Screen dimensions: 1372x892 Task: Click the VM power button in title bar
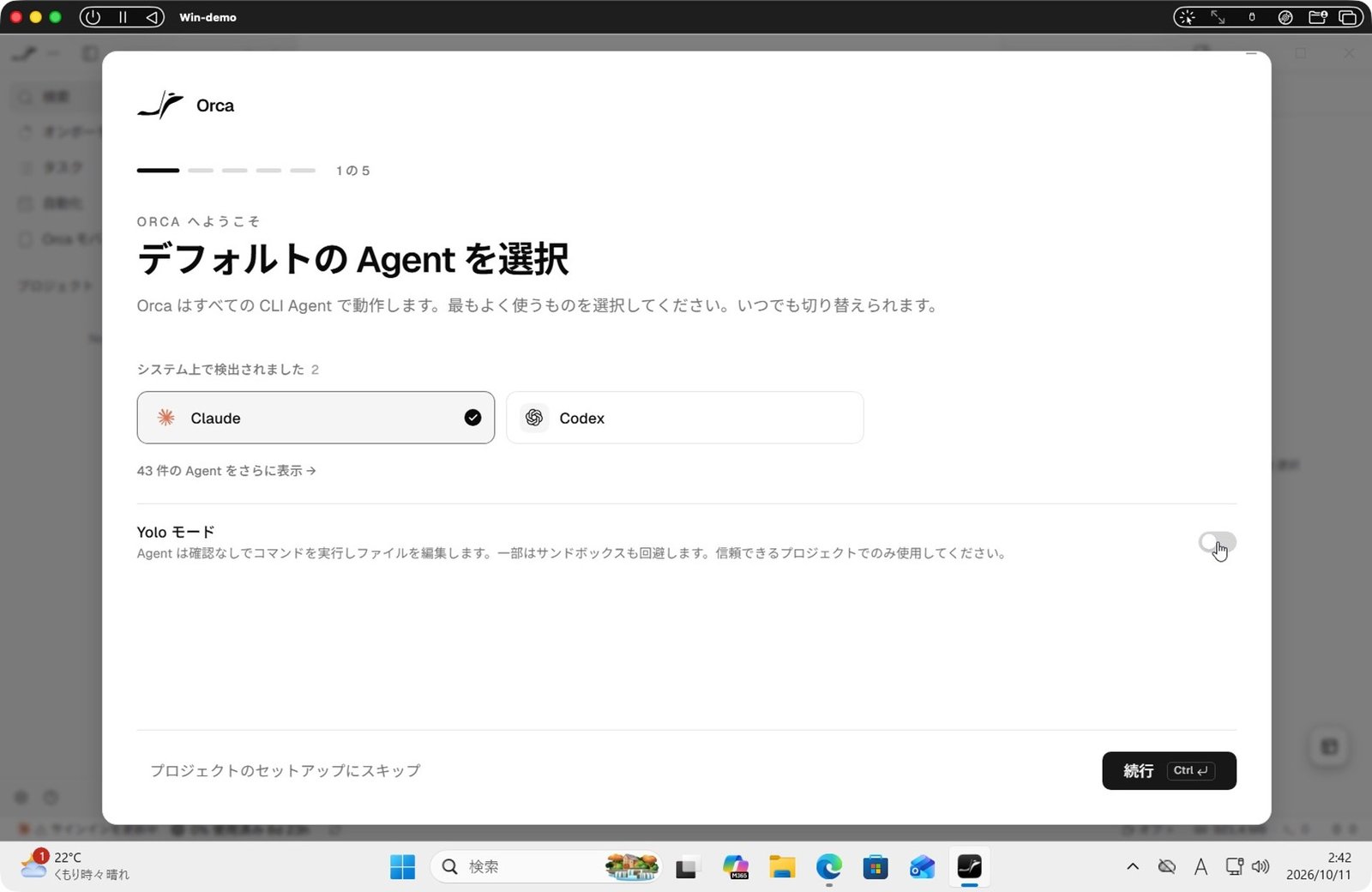tap(93, 17)
